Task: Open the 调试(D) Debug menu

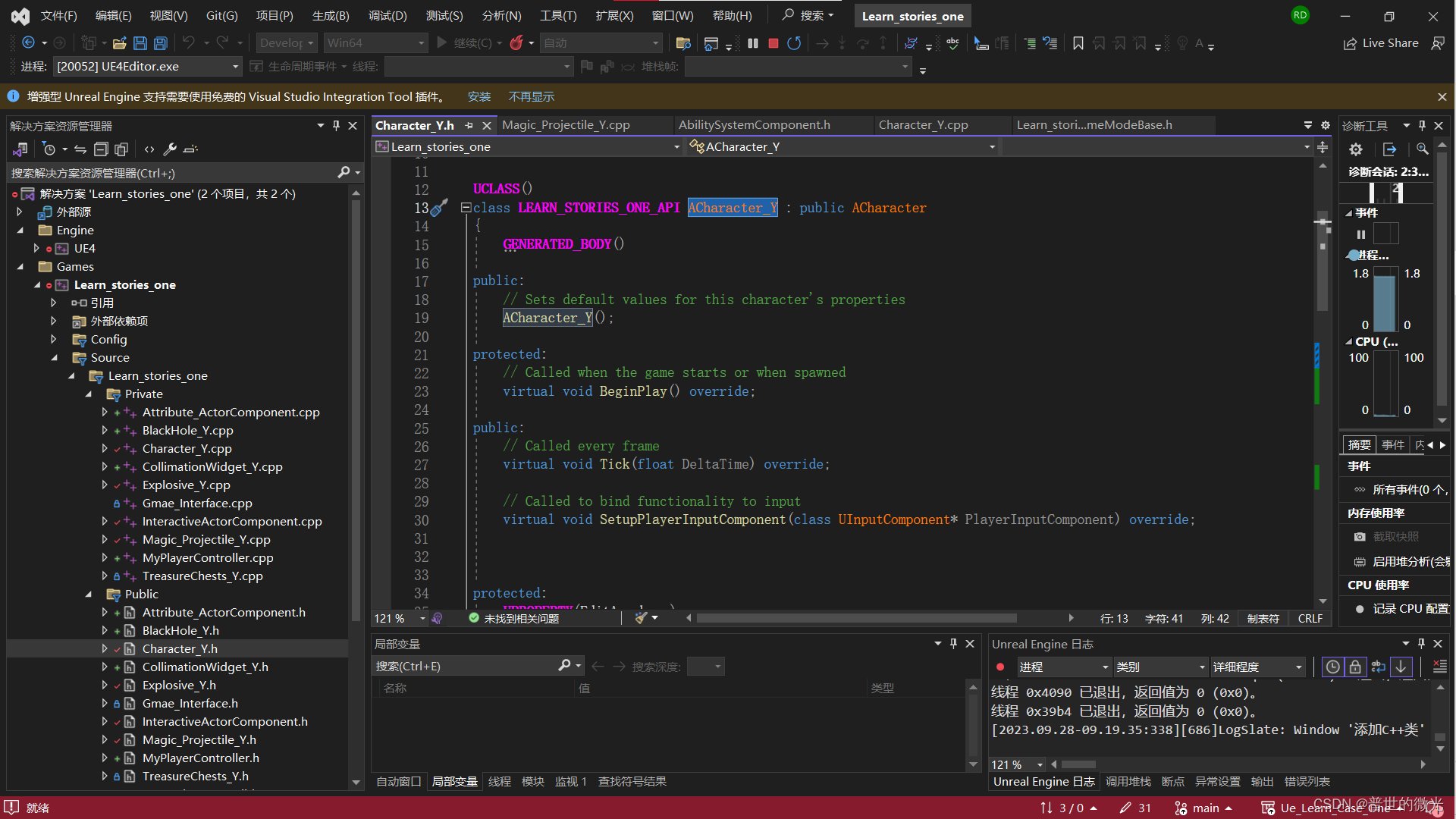Action: coord(387,15)
